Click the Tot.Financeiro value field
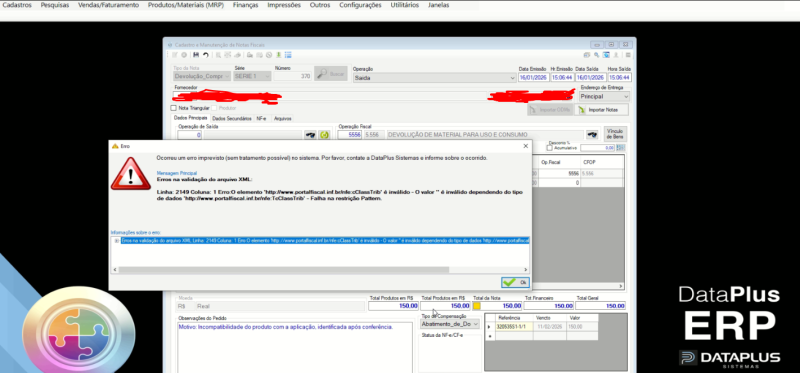Screen dimensions: 800x373 (549, 306)
